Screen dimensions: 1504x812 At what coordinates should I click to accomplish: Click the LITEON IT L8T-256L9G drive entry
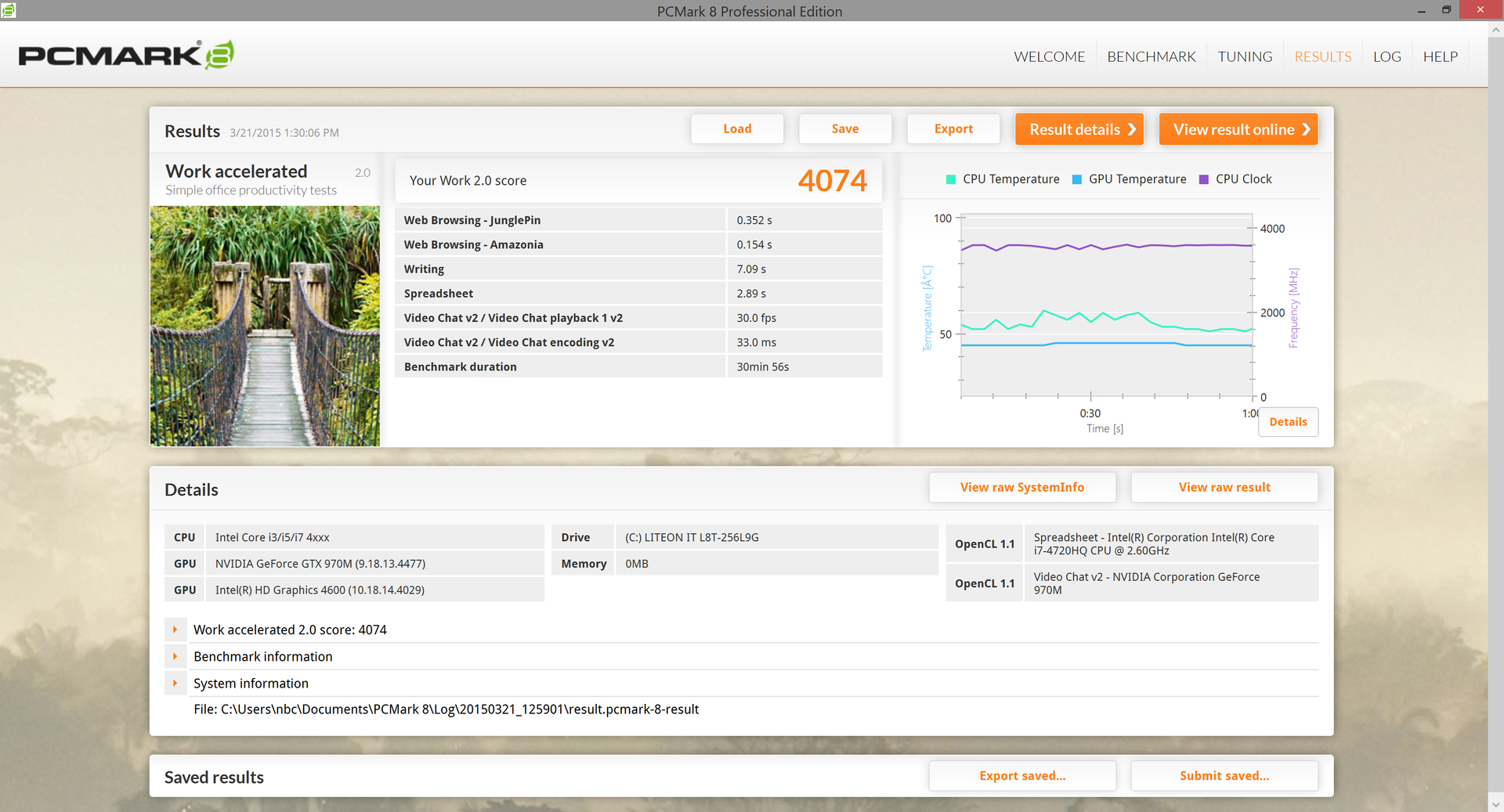[x=777, y=537]
